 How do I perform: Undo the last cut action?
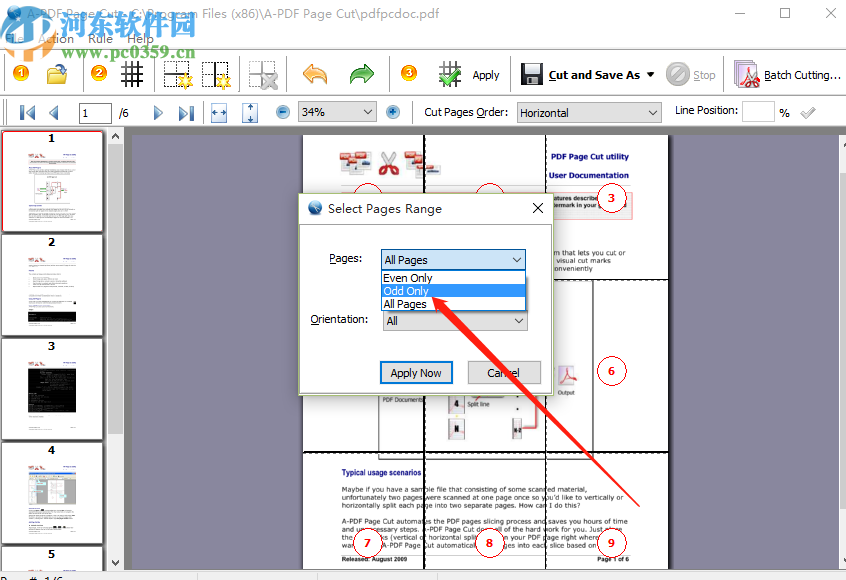point(313,74)
